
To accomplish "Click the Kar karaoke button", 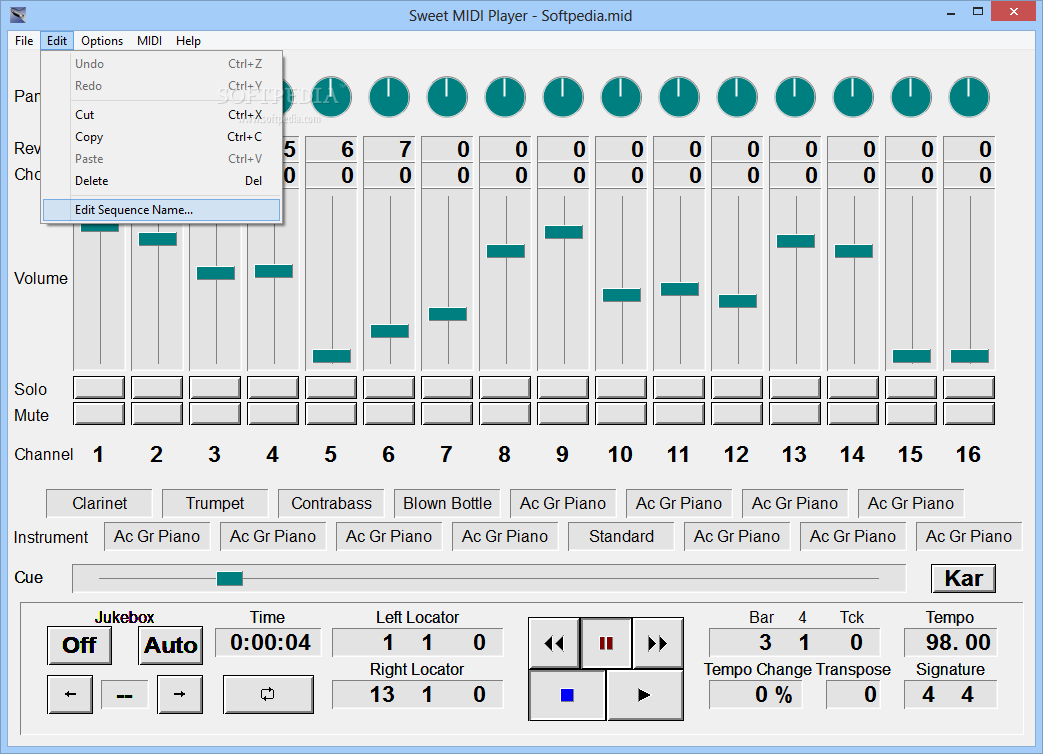I will [x=963, y=578].
